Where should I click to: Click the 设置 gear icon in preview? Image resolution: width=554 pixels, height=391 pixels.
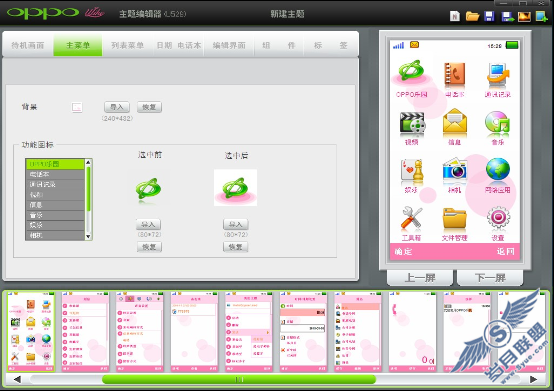tap(498, 218)
